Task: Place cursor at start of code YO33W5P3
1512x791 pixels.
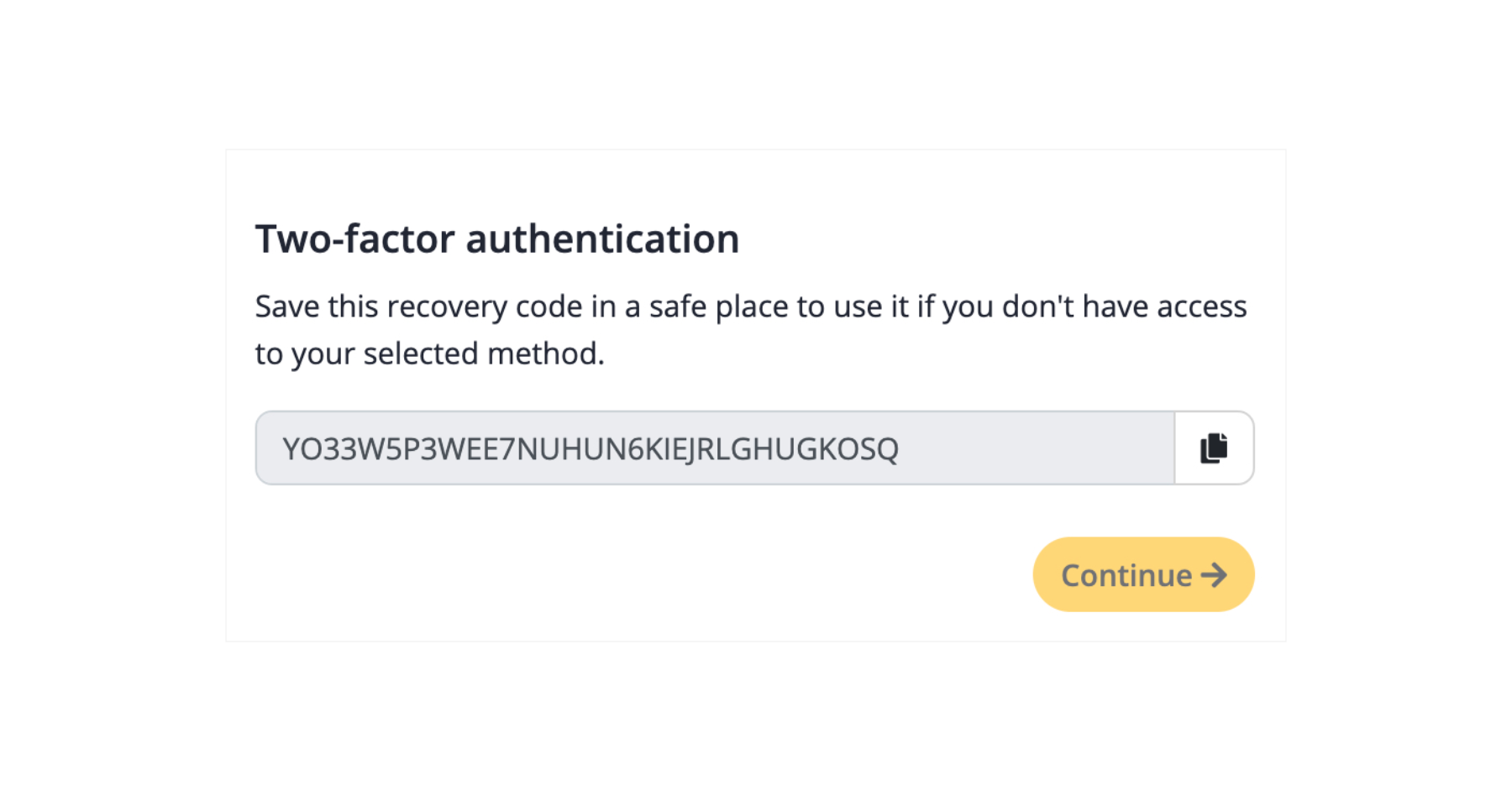Action: tap(283, 449)
